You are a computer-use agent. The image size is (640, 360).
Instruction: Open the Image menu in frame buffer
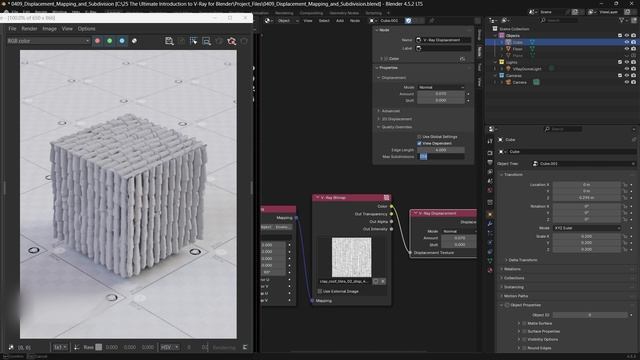point(49,29)
